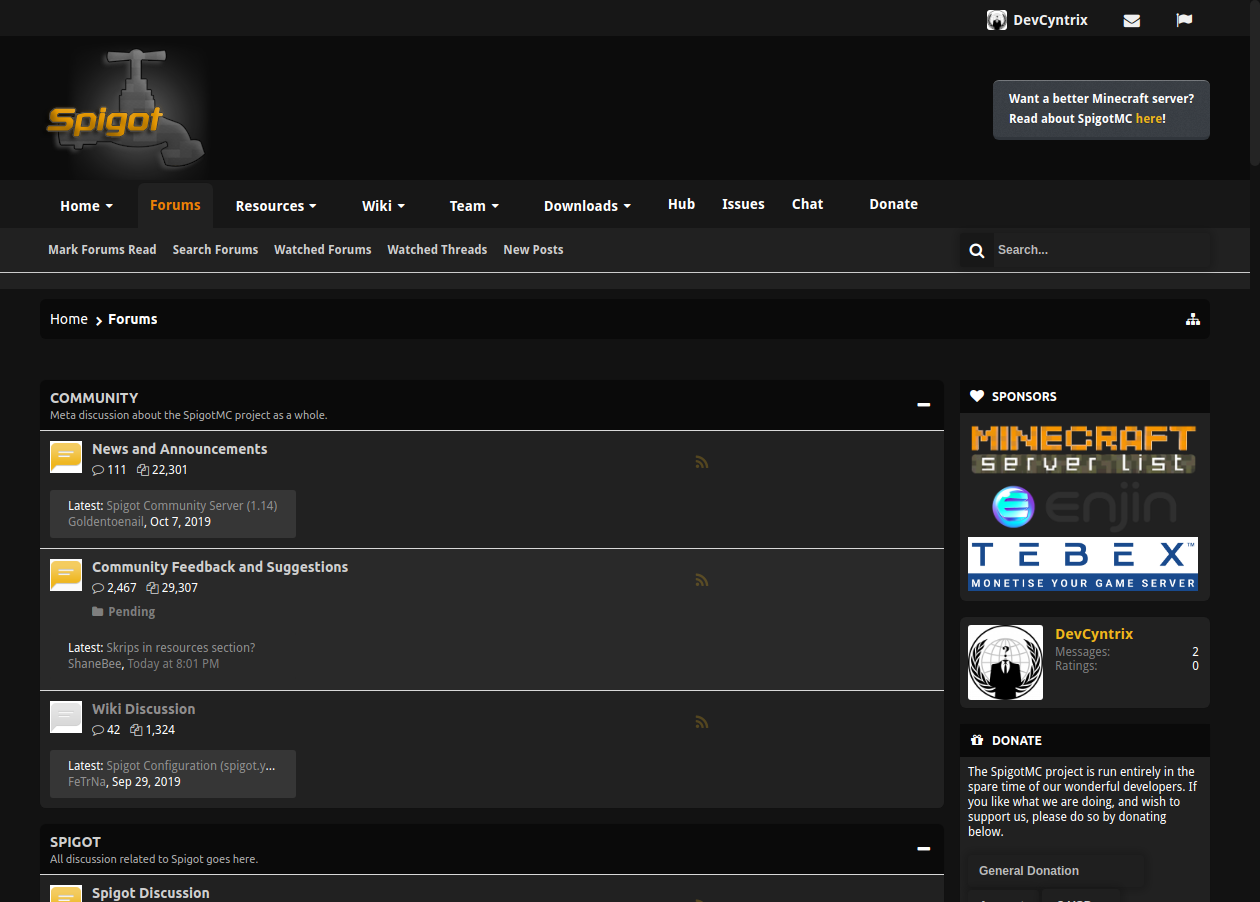Collapse the SPIGOT section

pos(922,848)
